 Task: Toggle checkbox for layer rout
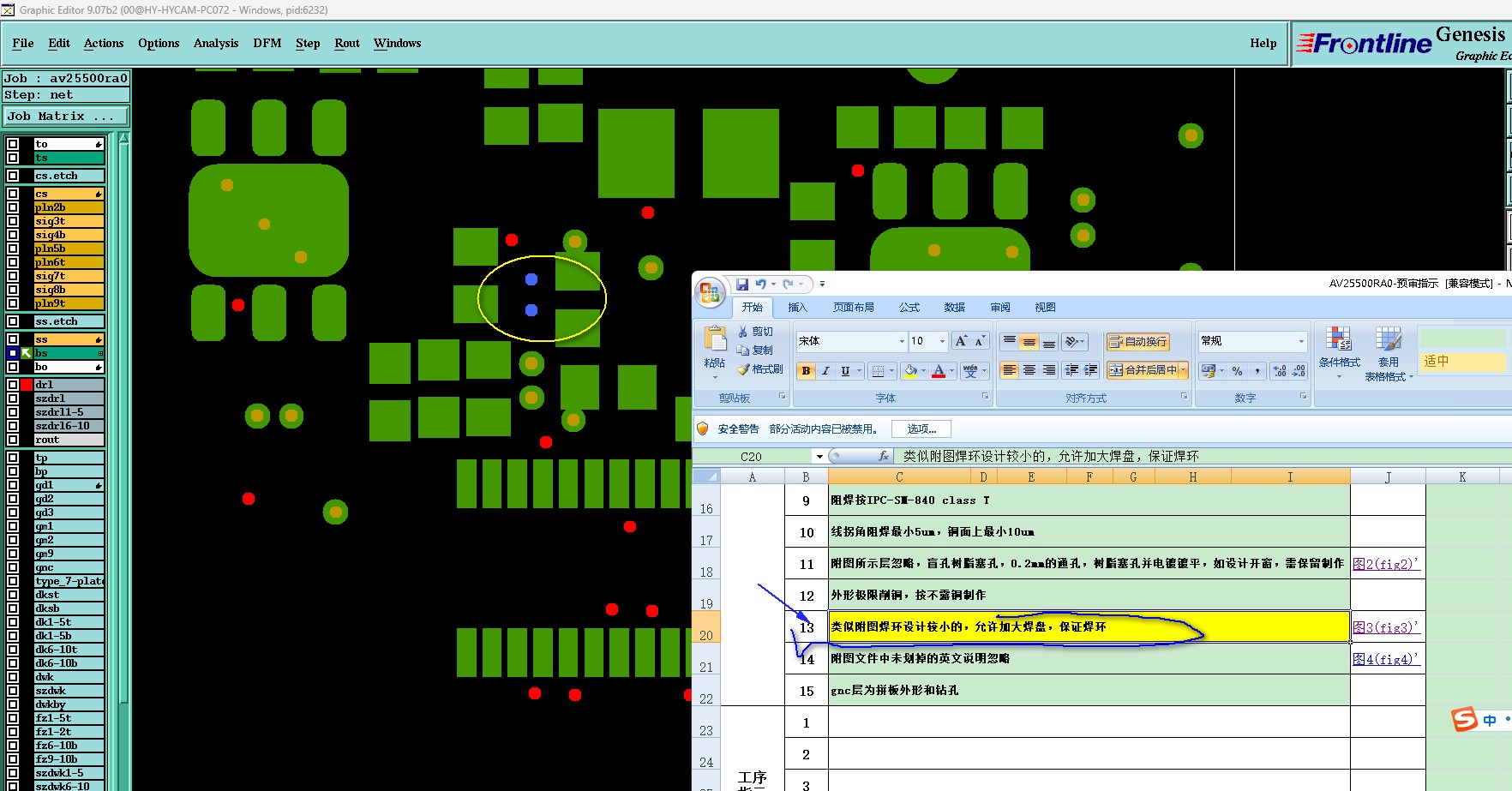point(13,440)
